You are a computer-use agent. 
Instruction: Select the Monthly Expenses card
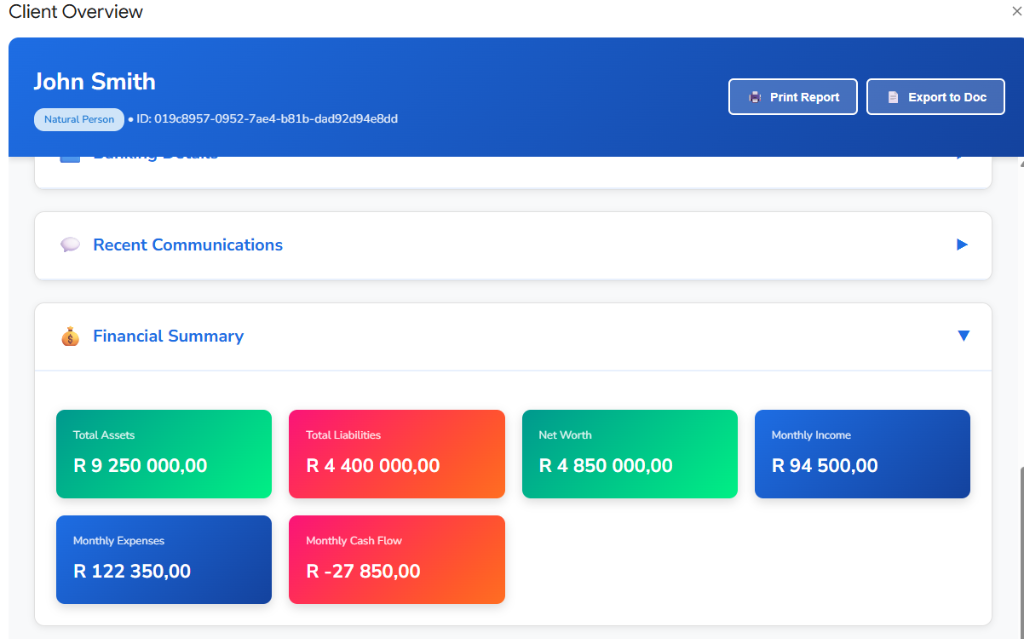pyautogui.click(x=163, y=559)
